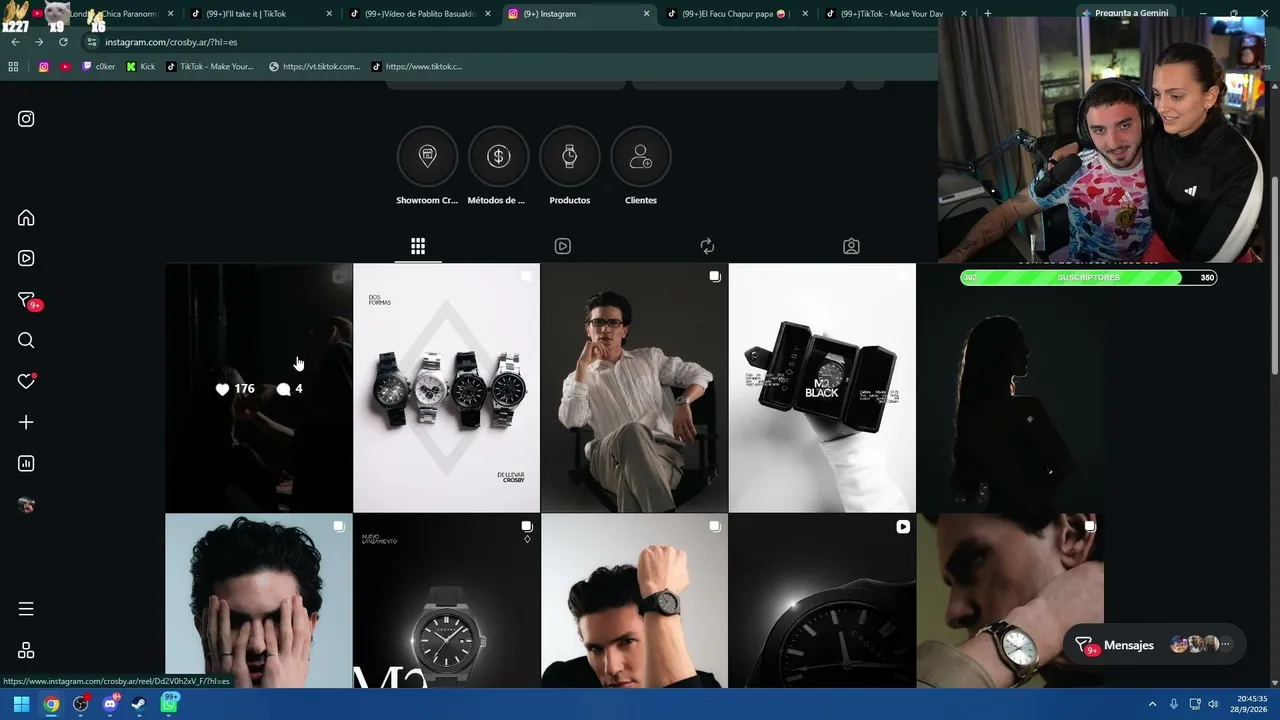Open your profile avatar in the sidebar

pos(26,505)
